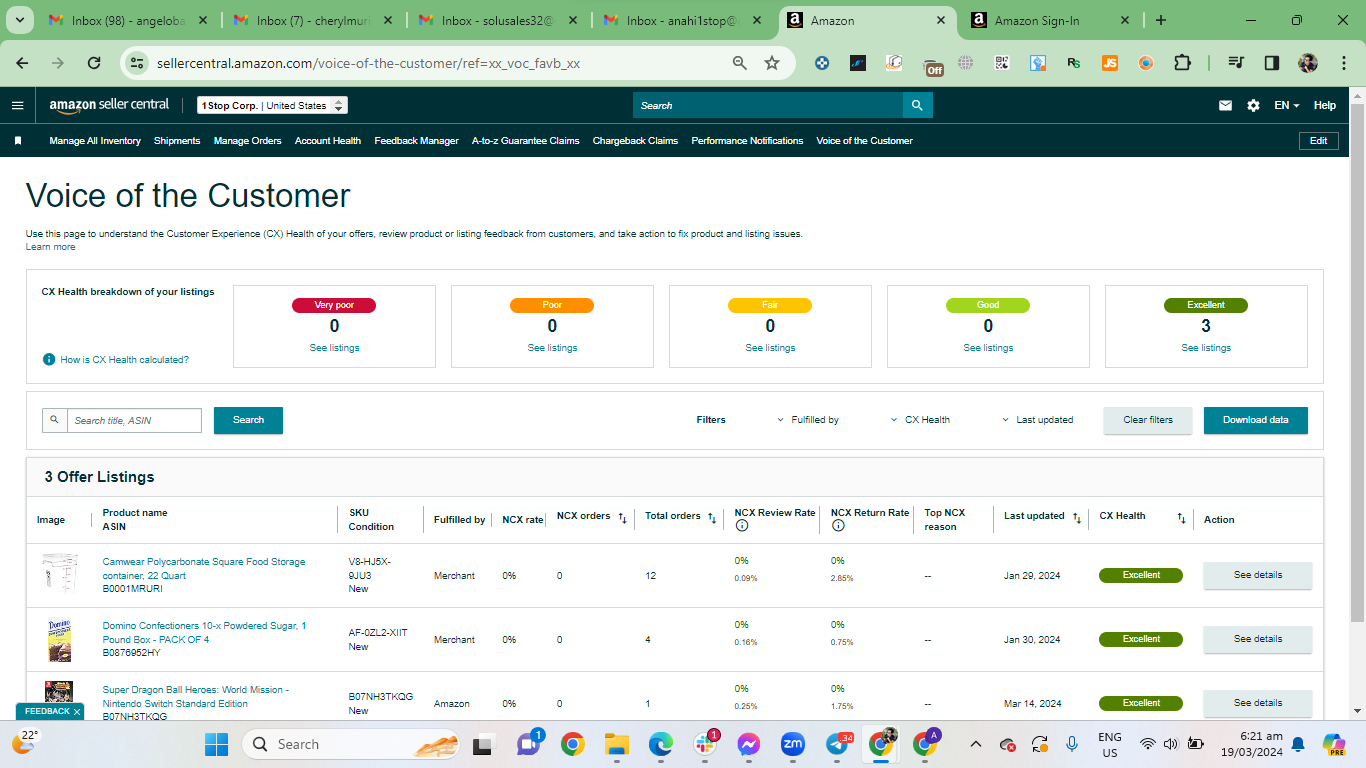The width and height of the screenshot is (1366, 768).
Task: Show hidden system tray icons chevron
Action: (x=976, y=744)
